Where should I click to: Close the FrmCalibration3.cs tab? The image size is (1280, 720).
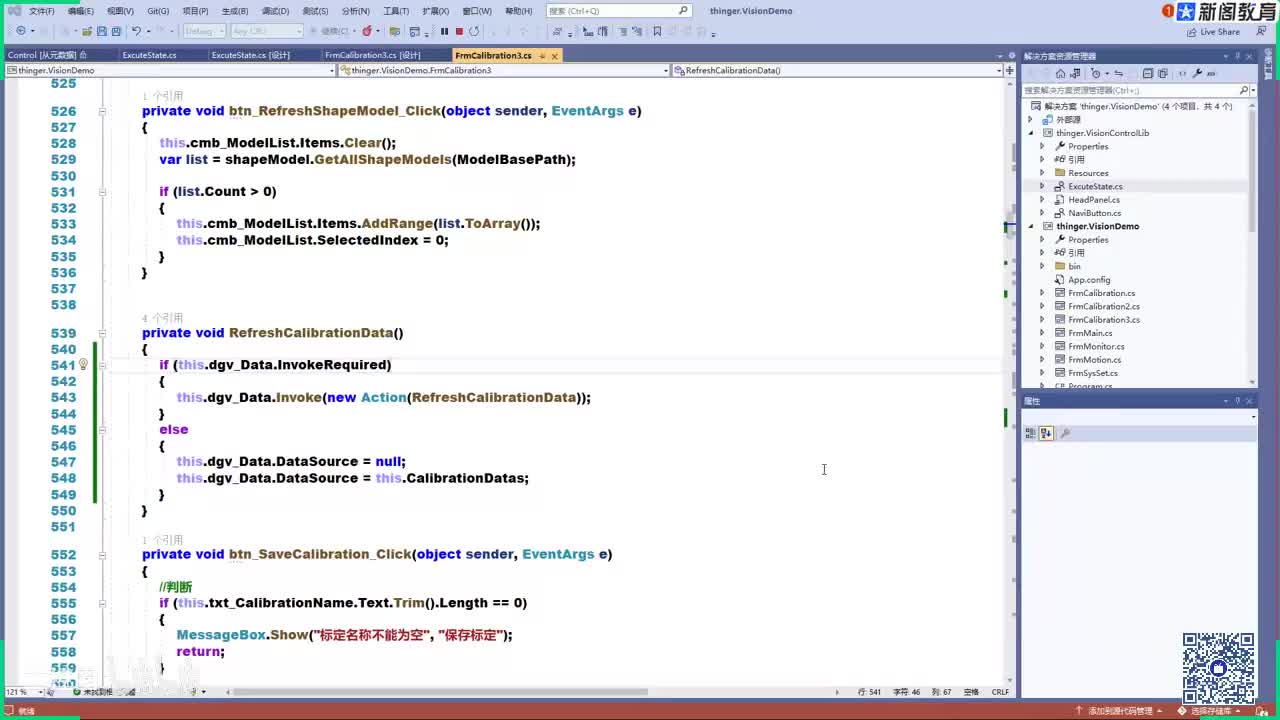click(555, 56)
